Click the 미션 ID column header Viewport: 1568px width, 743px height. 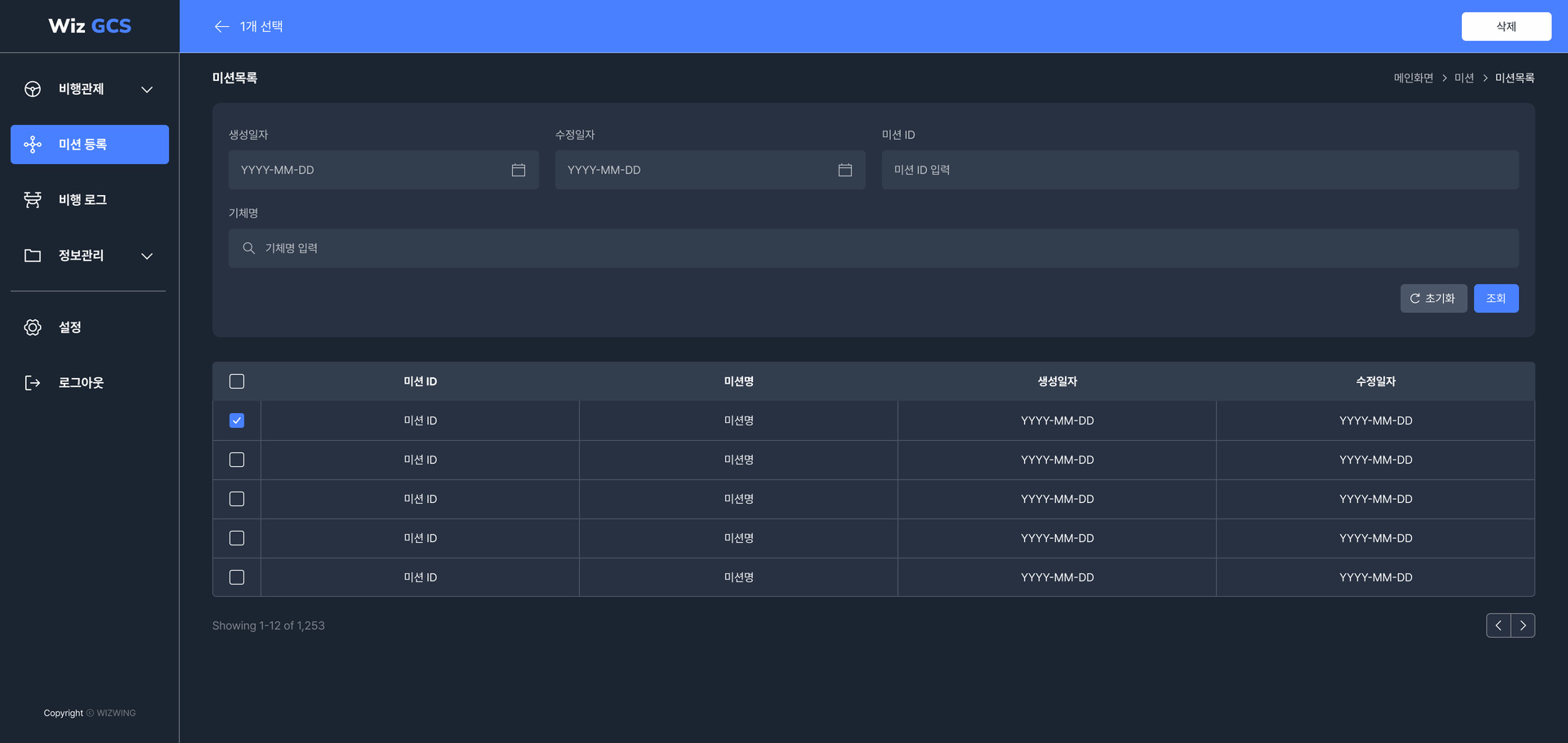421,381
